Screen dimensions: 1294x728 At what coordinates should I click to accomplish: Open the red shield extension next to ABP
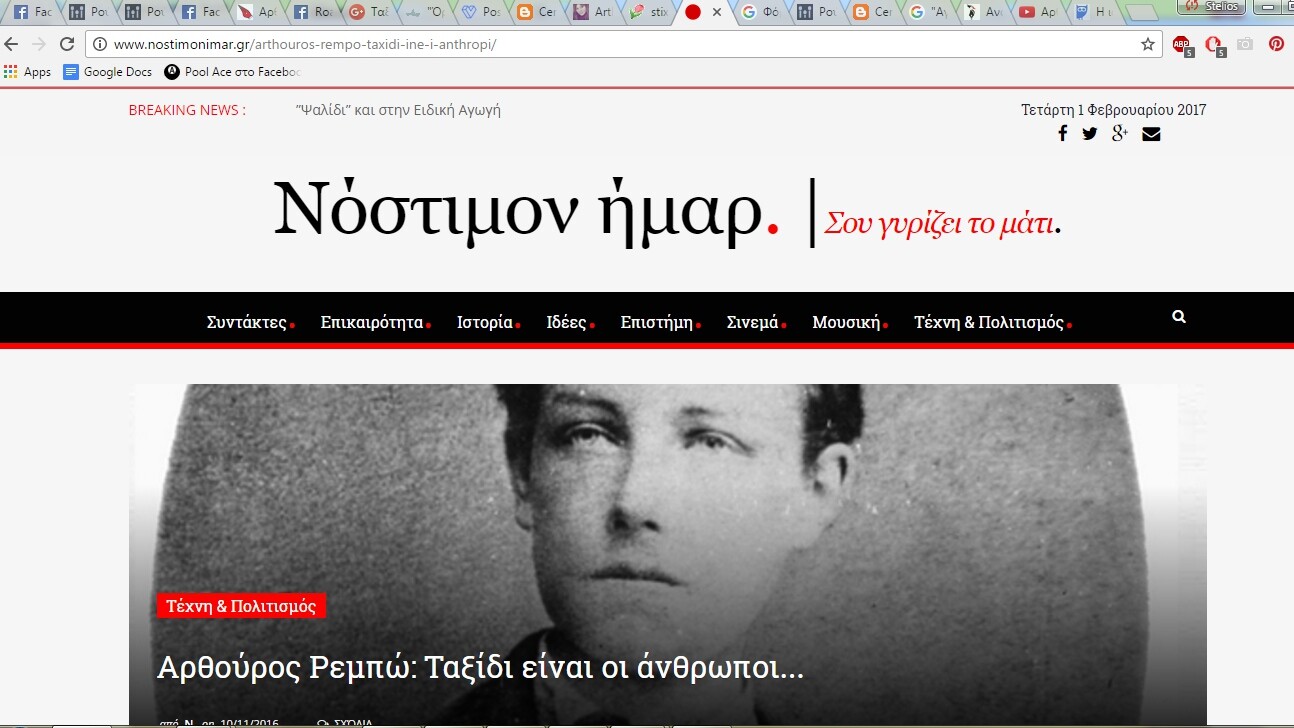(x=1213, y=44)
